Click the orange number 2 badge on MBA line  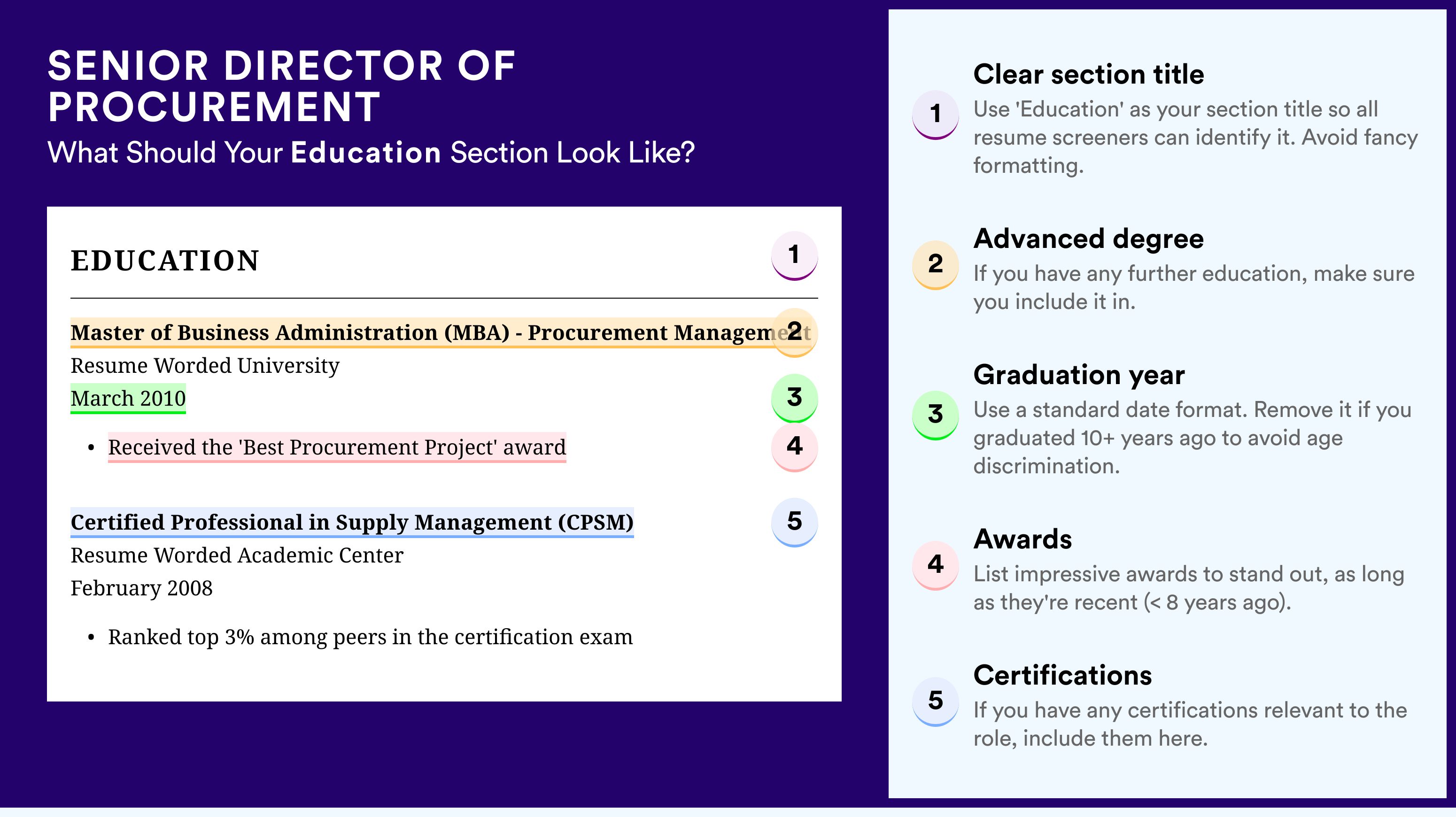pyautogui.click(x=794, y=332)
